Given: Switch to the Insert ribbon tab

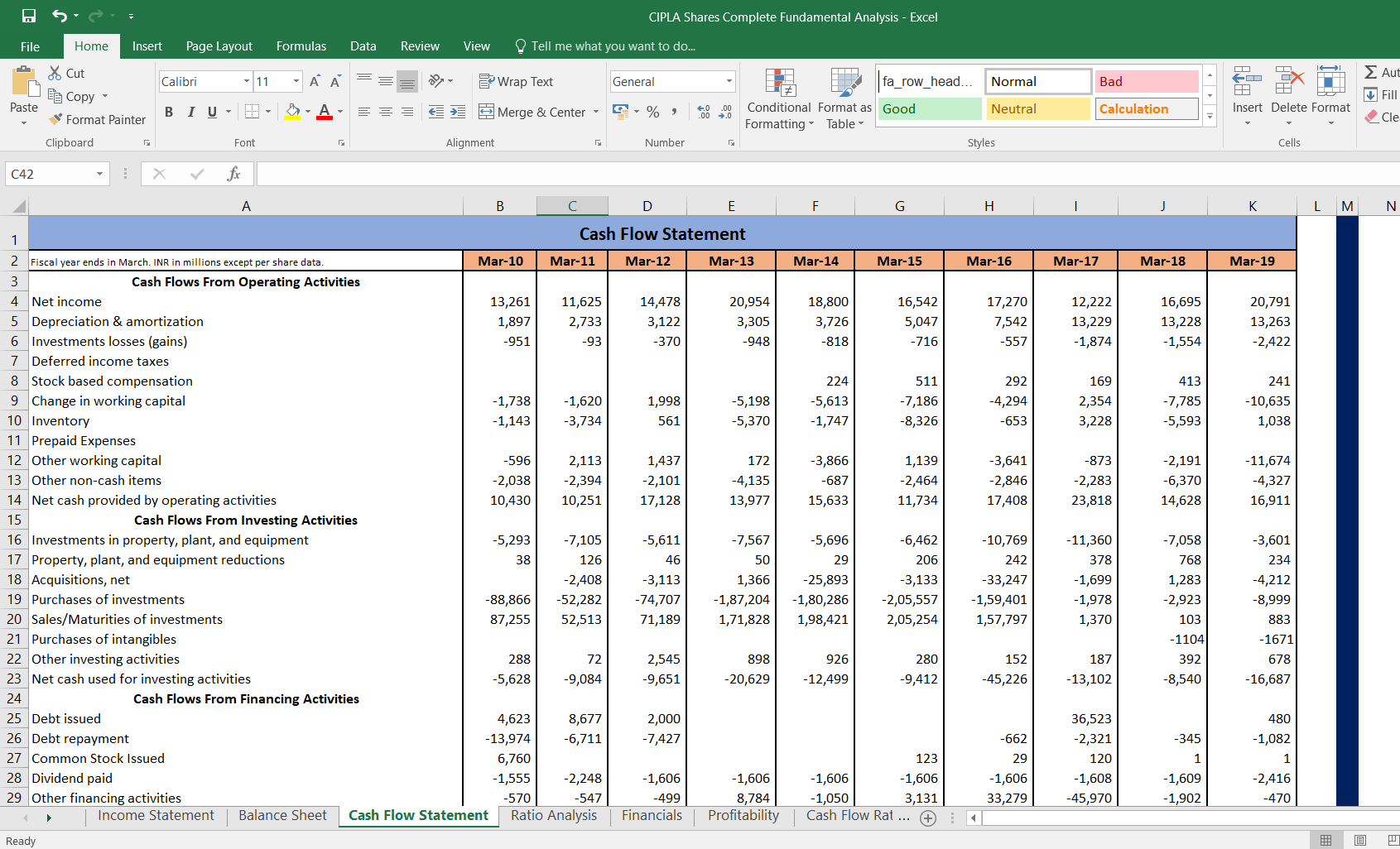Looking at the screenshot, I should point(147,46).
